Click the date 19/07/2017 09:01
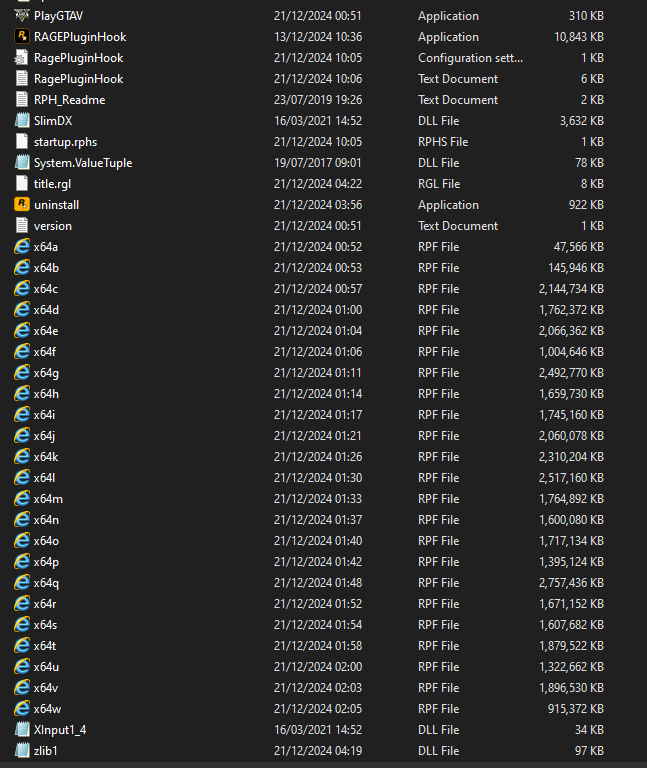The image size is (647, 768). point(318,163)
